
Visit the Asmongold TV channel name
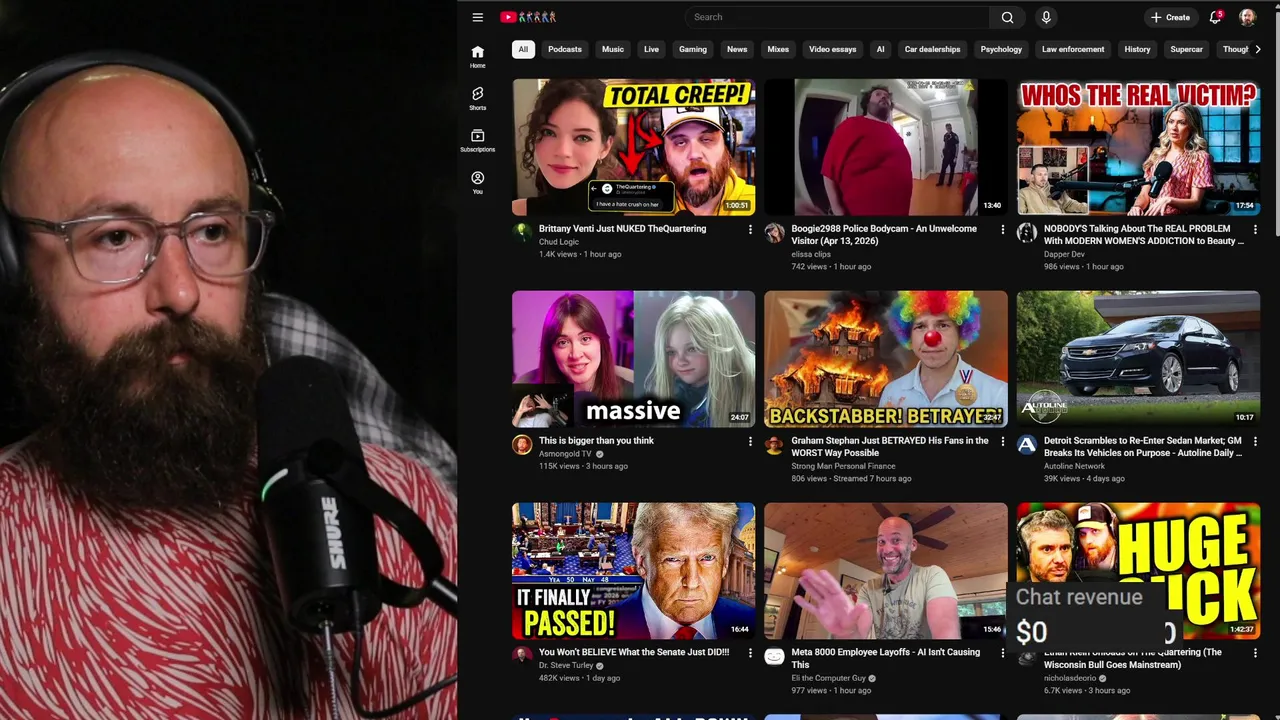[x=566, y=454]
